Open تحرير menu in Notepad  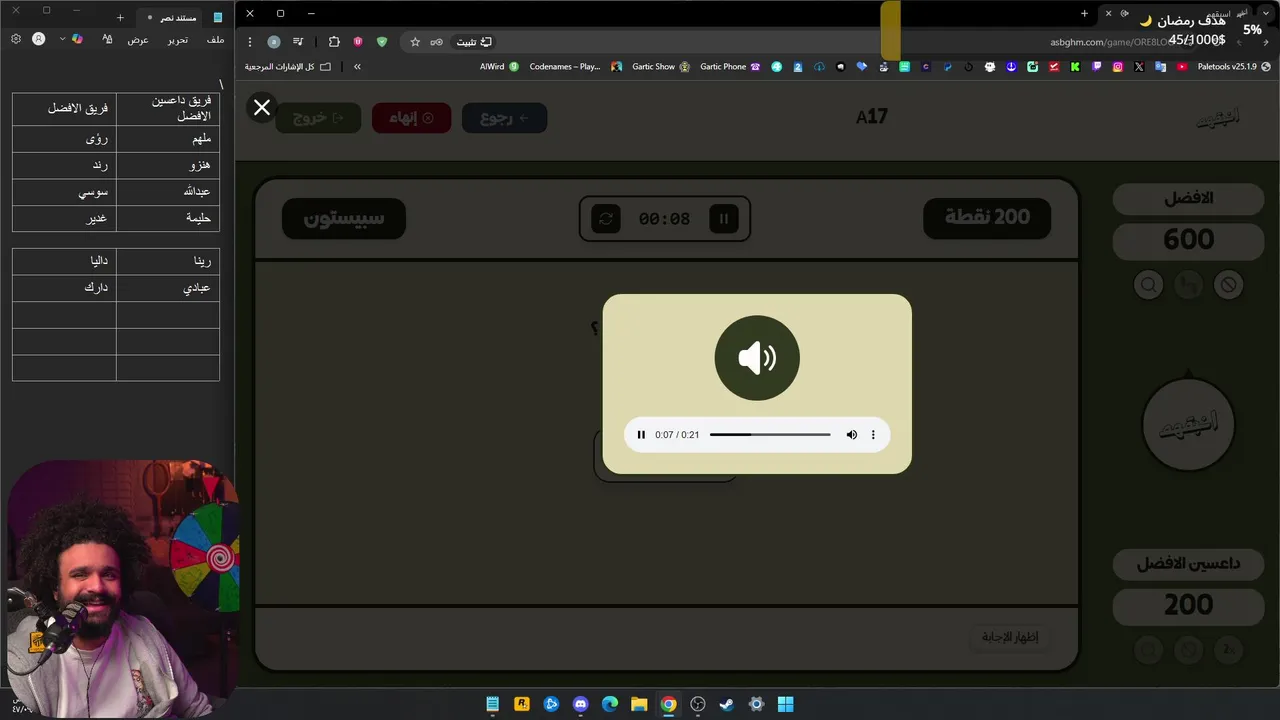(x=177, y=40)
